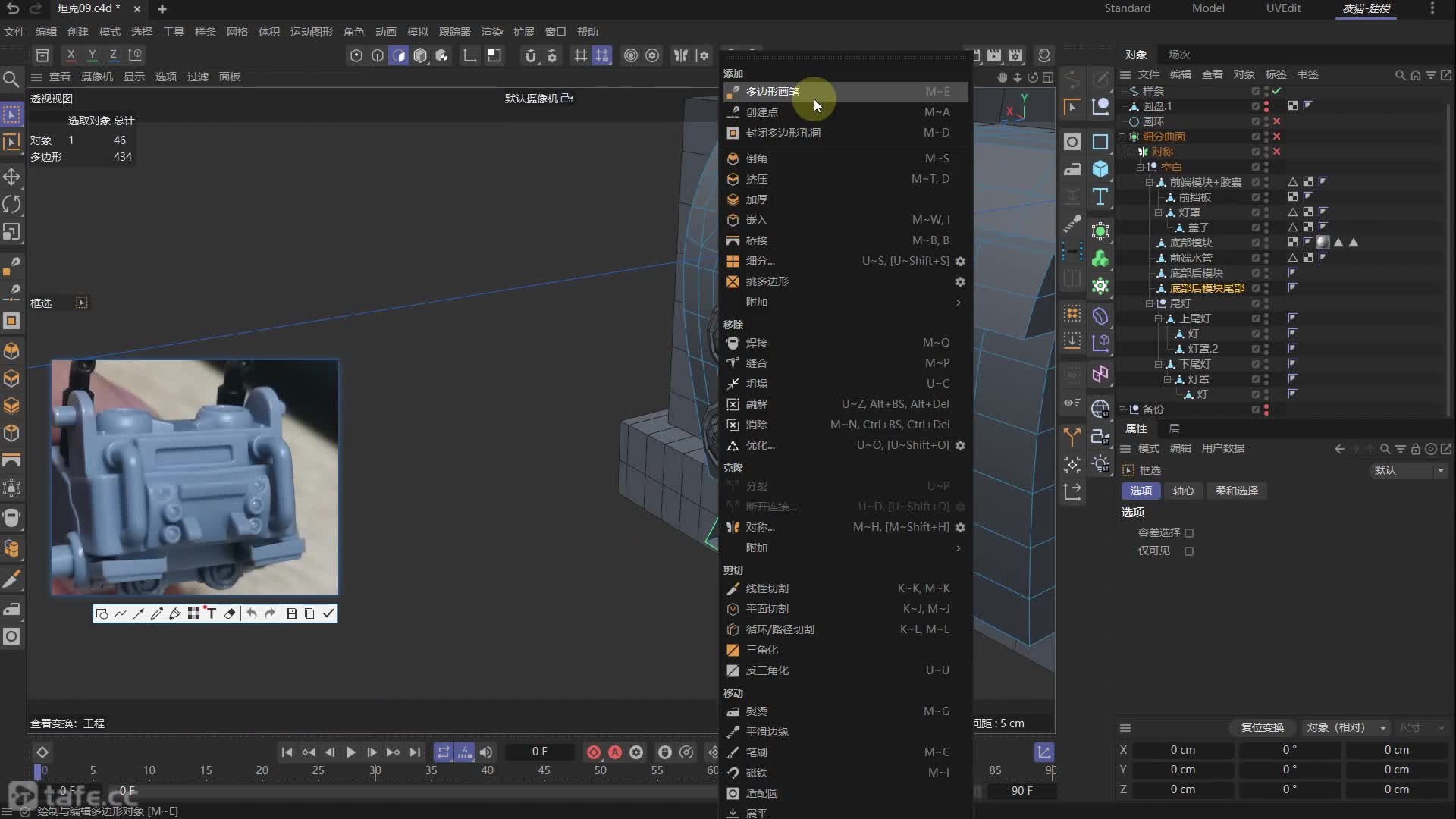Select the 前端水管 object in tree
Image resolution: width=1456 pixels, height=819 pixels.
(x=1191, y=258)
